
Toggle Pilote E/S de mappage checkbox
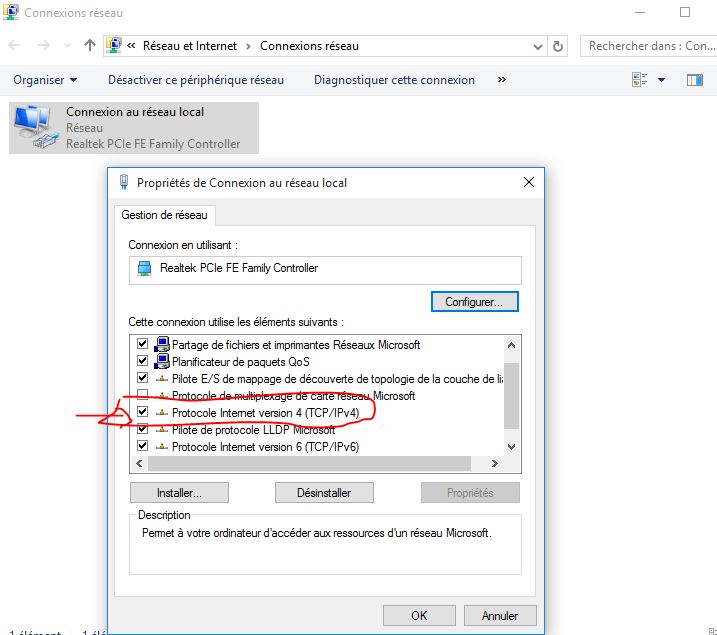[x=142, y=378]
